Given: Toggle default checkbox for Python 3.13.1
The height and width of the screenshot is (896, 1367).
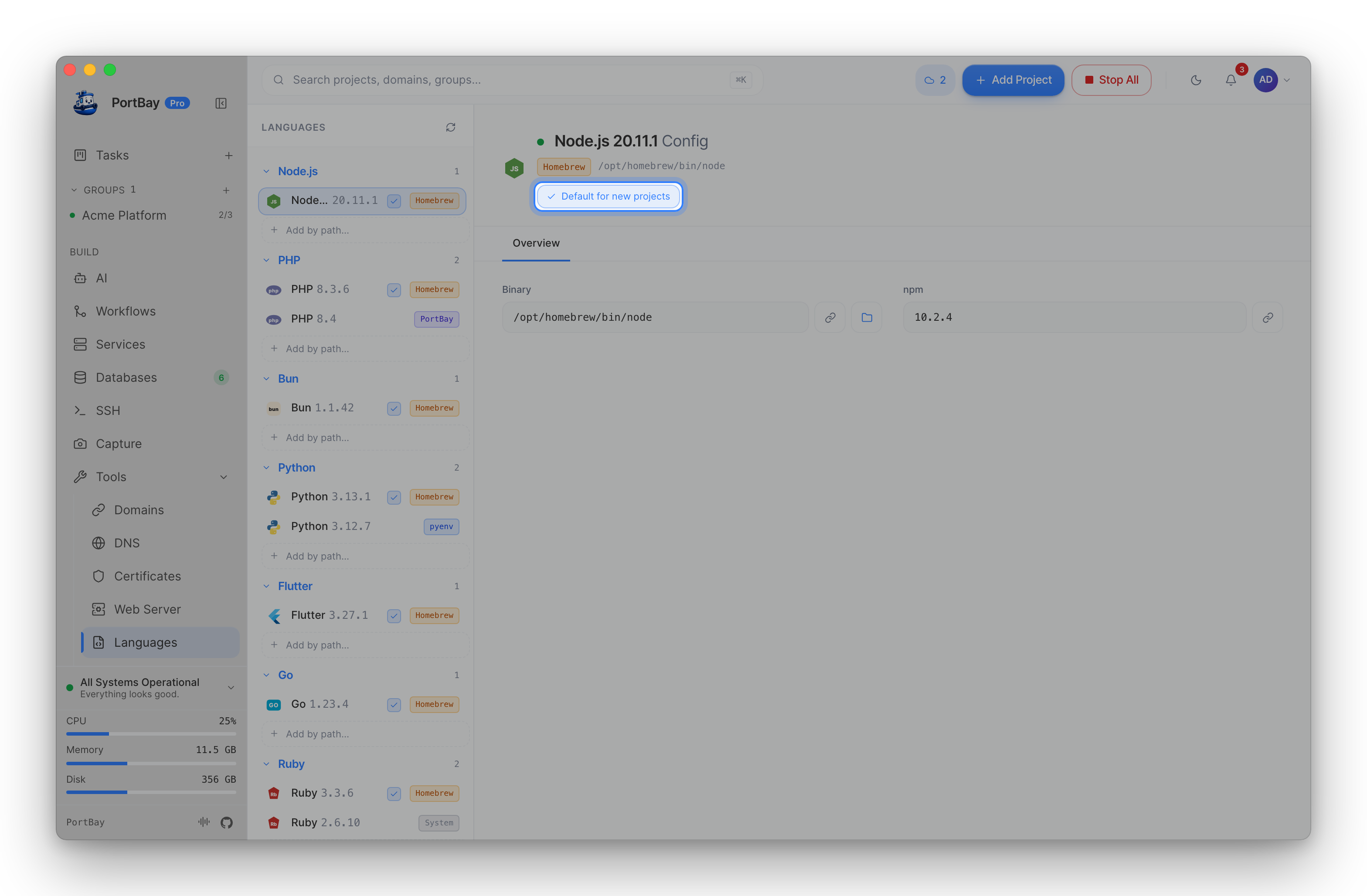Looking at the screenshot, I should click(x=394, y=497).
